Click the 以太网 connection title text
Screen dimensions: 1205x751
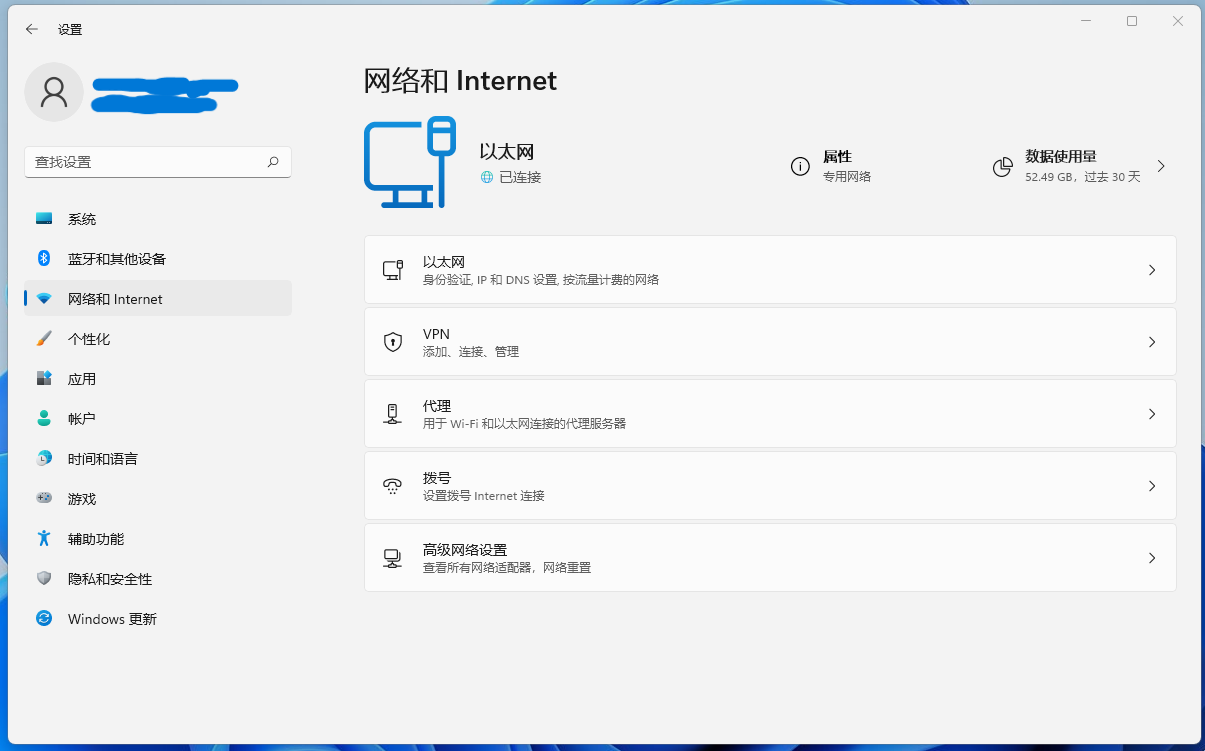pos(507,152)
